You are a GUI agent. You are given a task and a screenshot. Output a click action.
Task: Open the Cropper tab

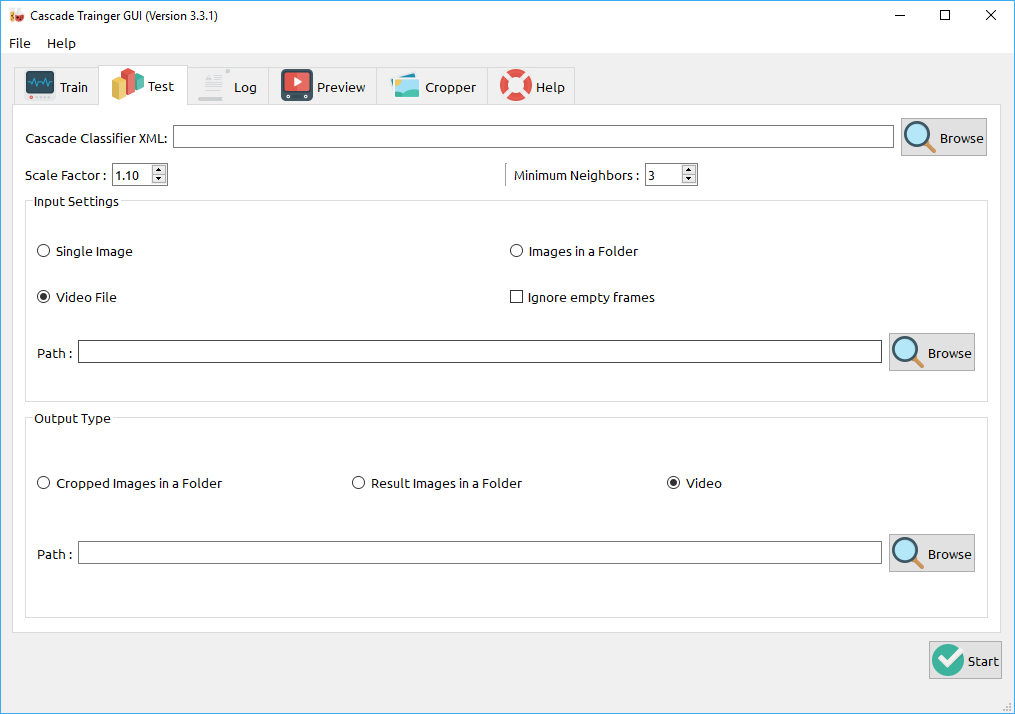(x=432, y=86)
